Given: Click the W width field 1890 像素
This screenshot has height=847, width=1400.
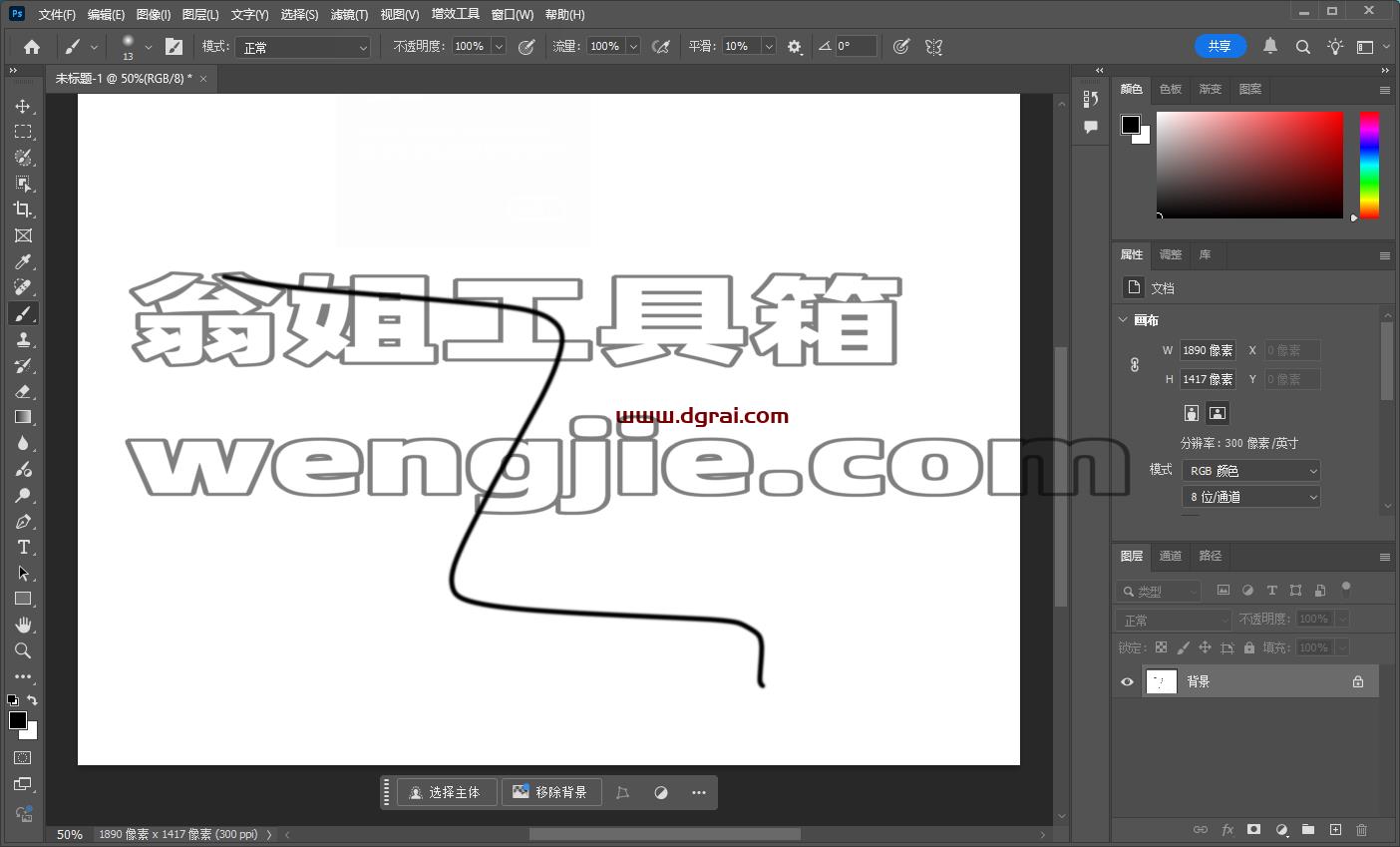Looking at the screenshot, I should [x=1209, y=350].
